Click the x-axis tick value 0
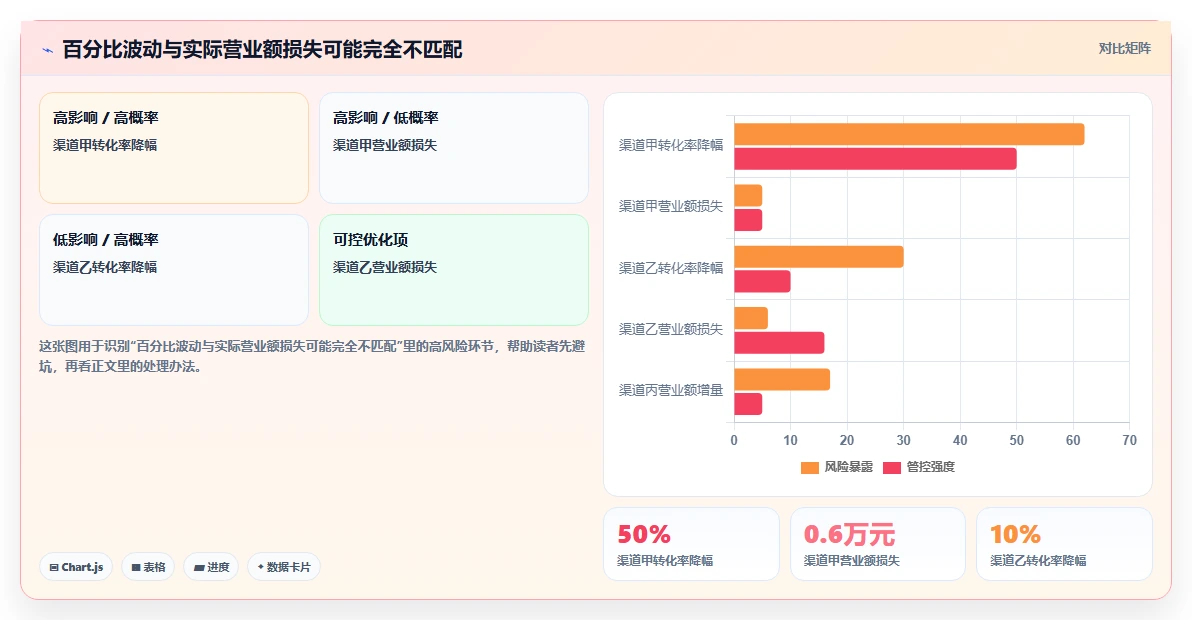The height and width of the screenshot is (620, 1192). point(734,441)
